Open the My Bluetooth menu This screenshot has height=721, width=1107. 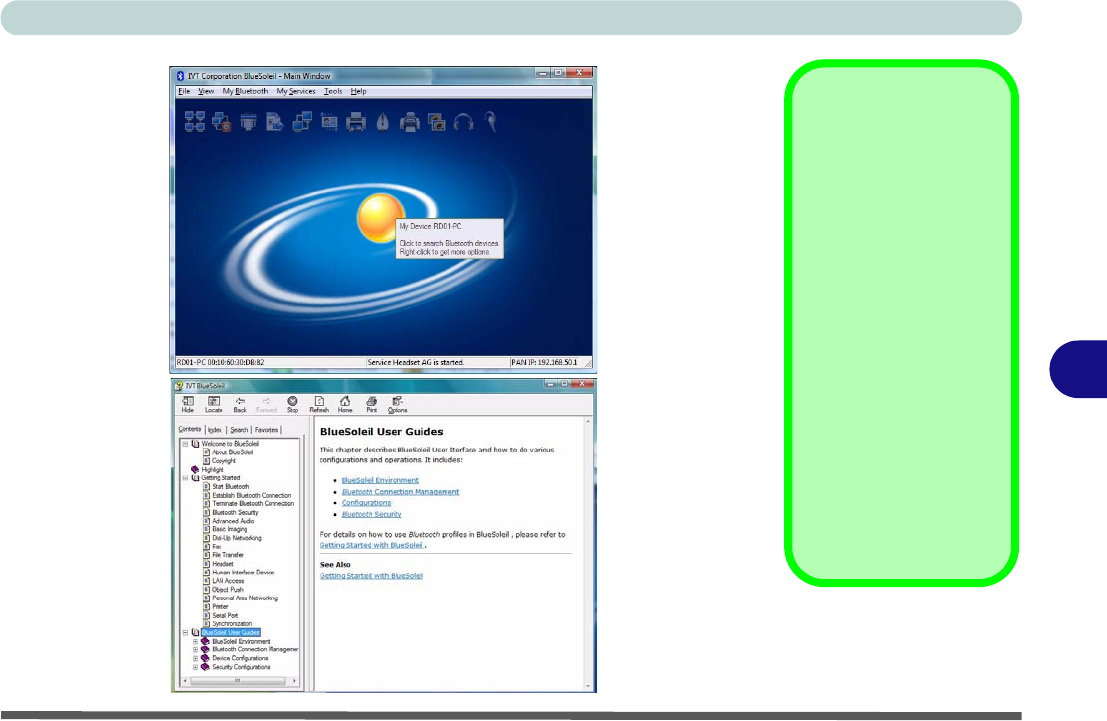[x=245, y=91]
